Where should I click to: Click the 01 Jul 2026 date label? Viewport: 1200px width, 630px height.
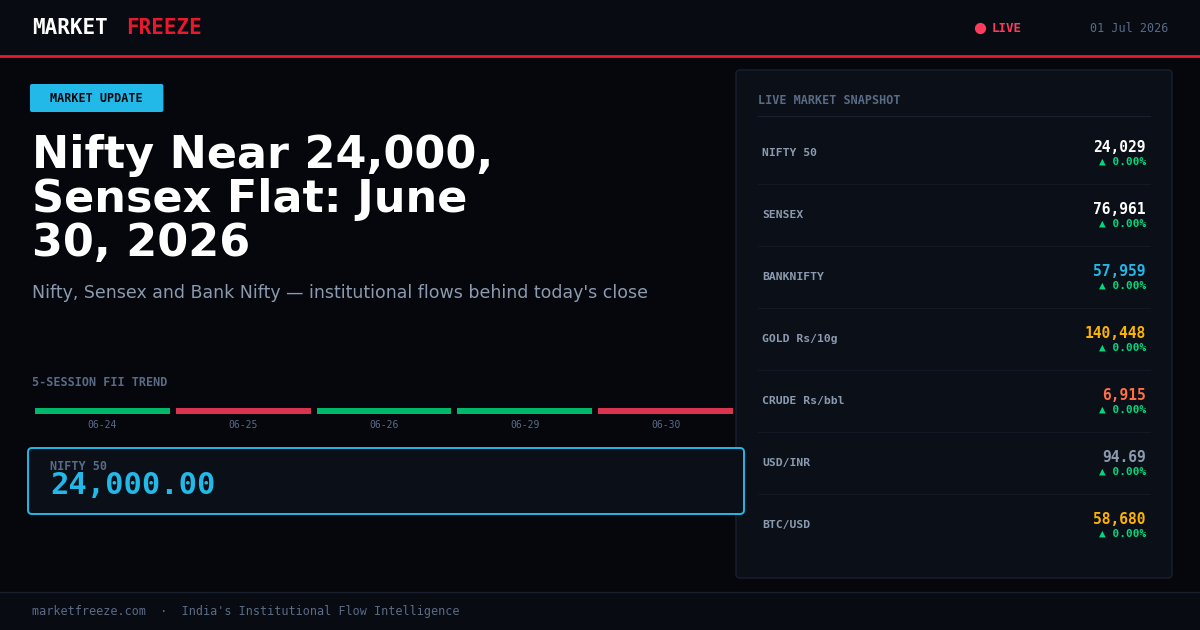point(1129,28)
